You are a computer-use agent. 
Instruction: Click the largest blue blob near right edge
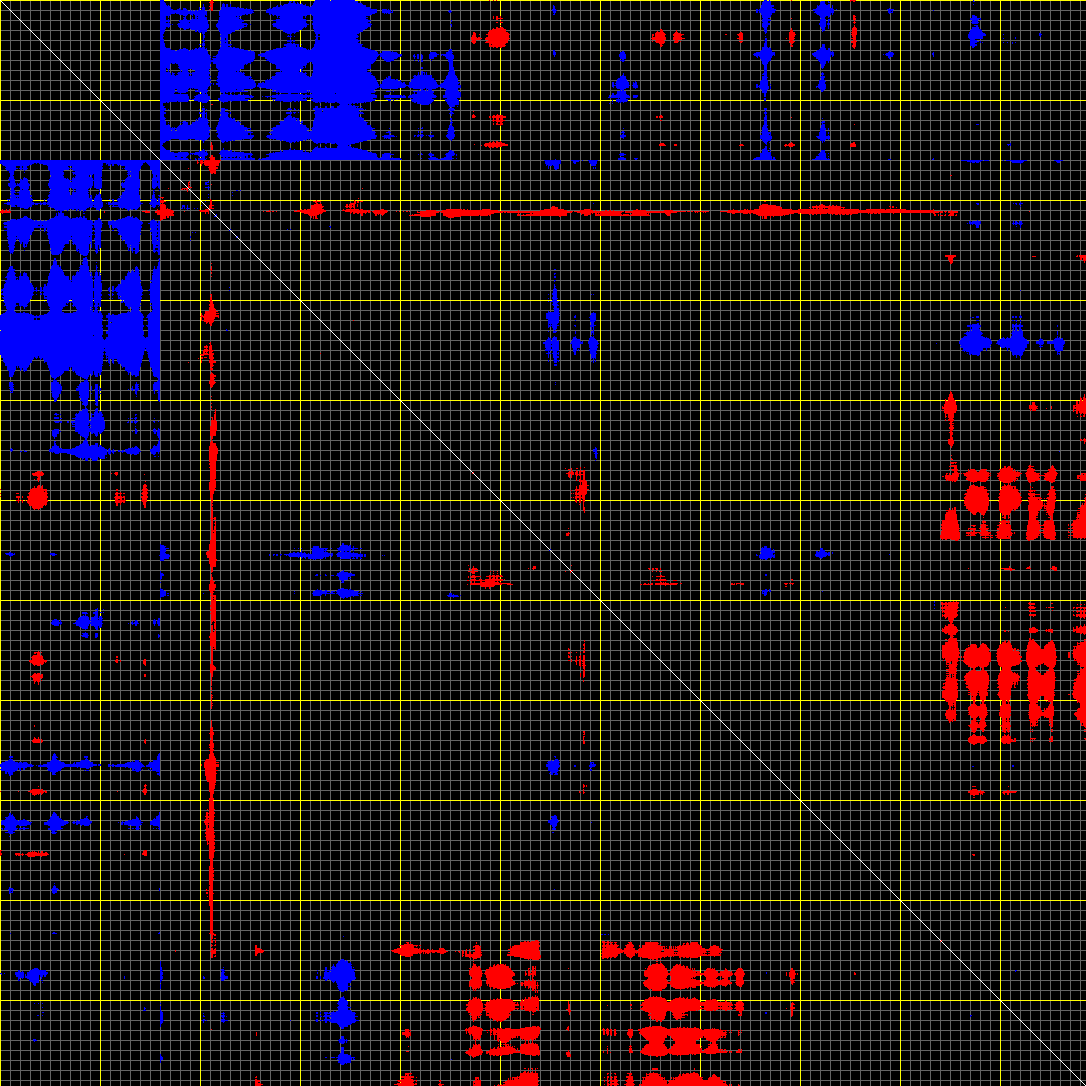974,342
